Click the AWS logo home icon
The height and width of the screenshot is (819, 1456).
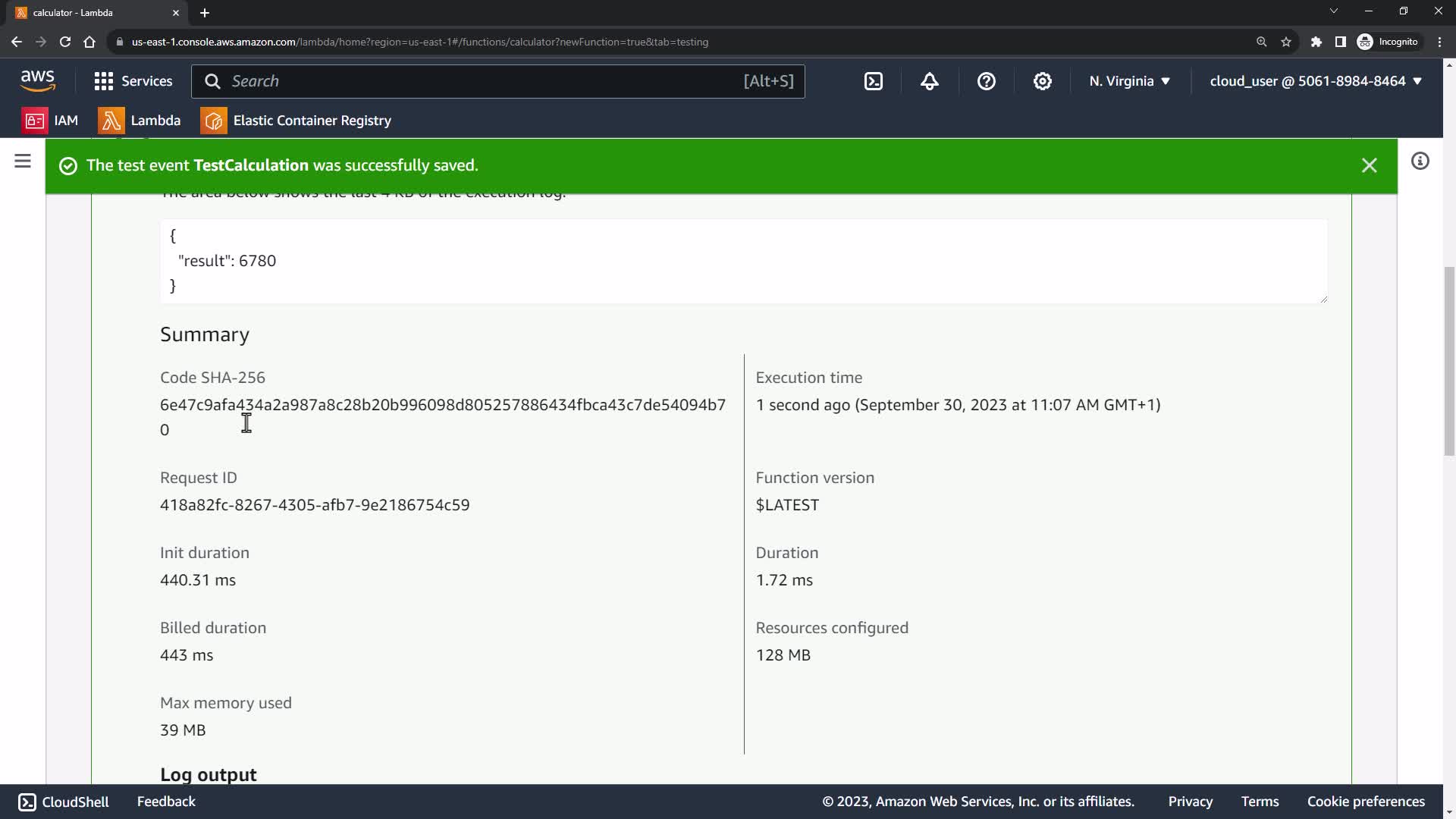click(38, 80)
